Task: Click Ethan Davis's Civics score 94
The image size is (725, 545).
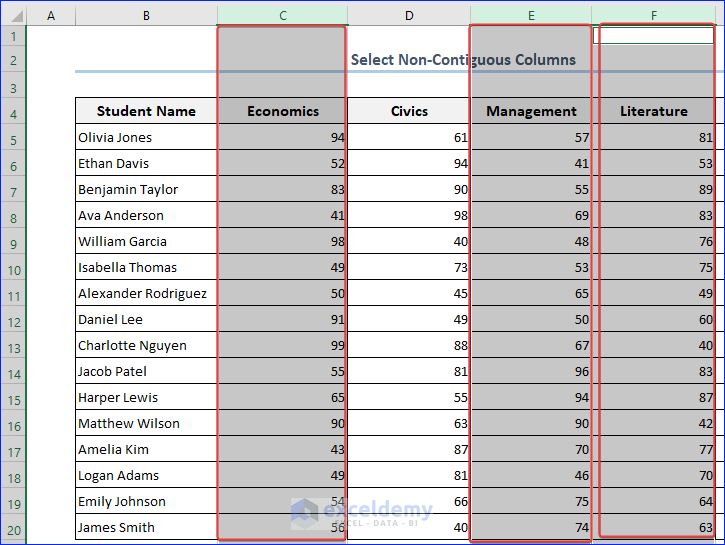Action: (x=409, y=163)
